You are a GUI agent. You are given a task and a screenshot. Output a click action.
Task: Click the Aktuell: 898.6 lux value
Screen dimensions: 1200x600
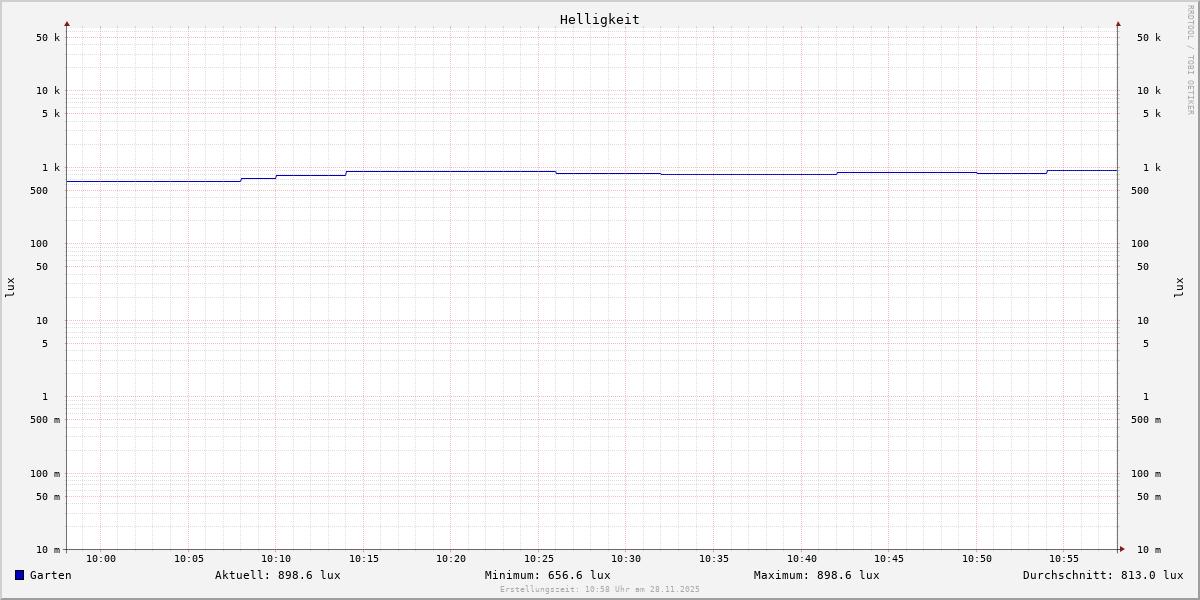278,575
